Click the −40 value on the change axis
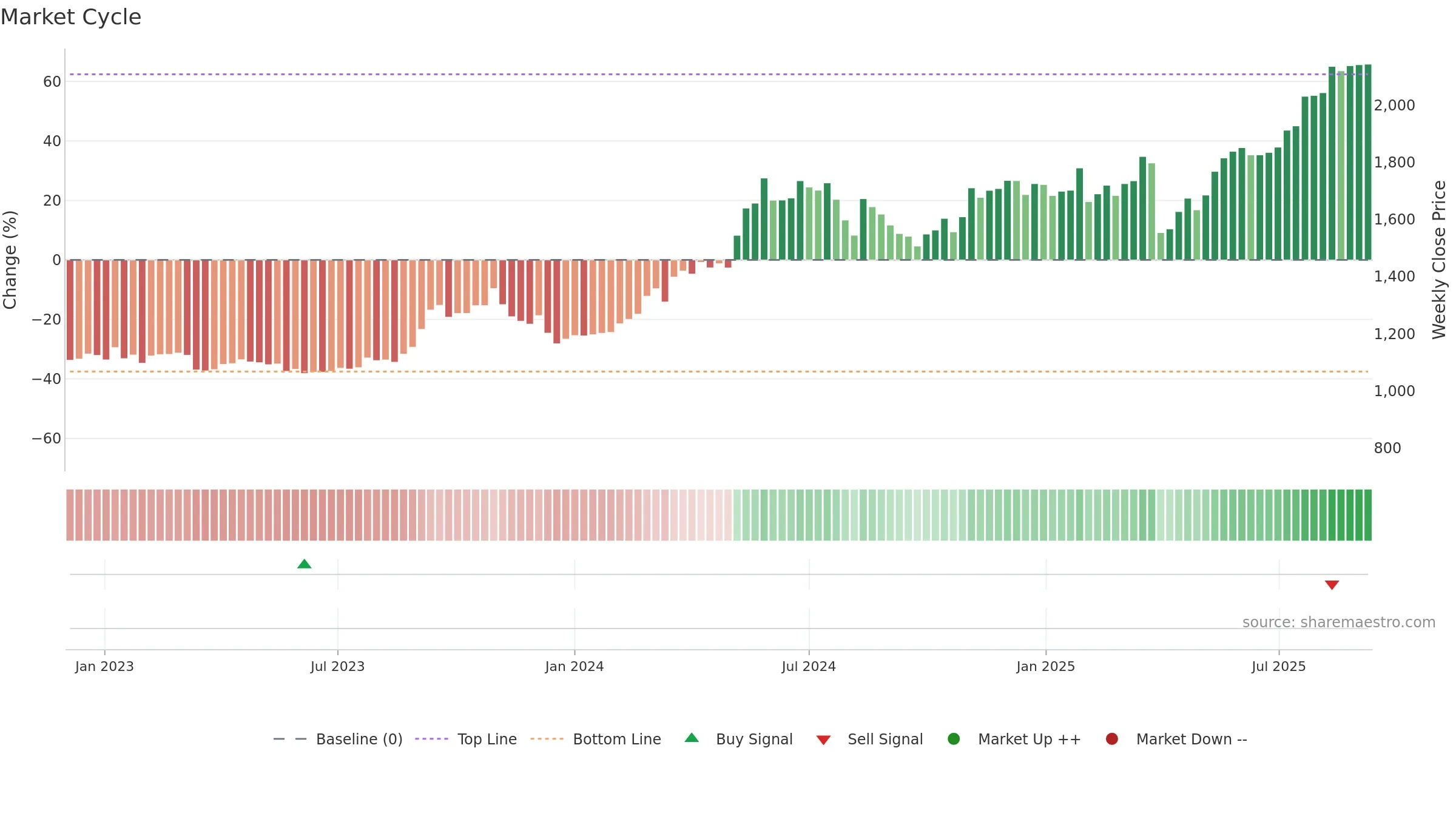This screenshot has width=1456, height=819. click(x=47, y=379)
